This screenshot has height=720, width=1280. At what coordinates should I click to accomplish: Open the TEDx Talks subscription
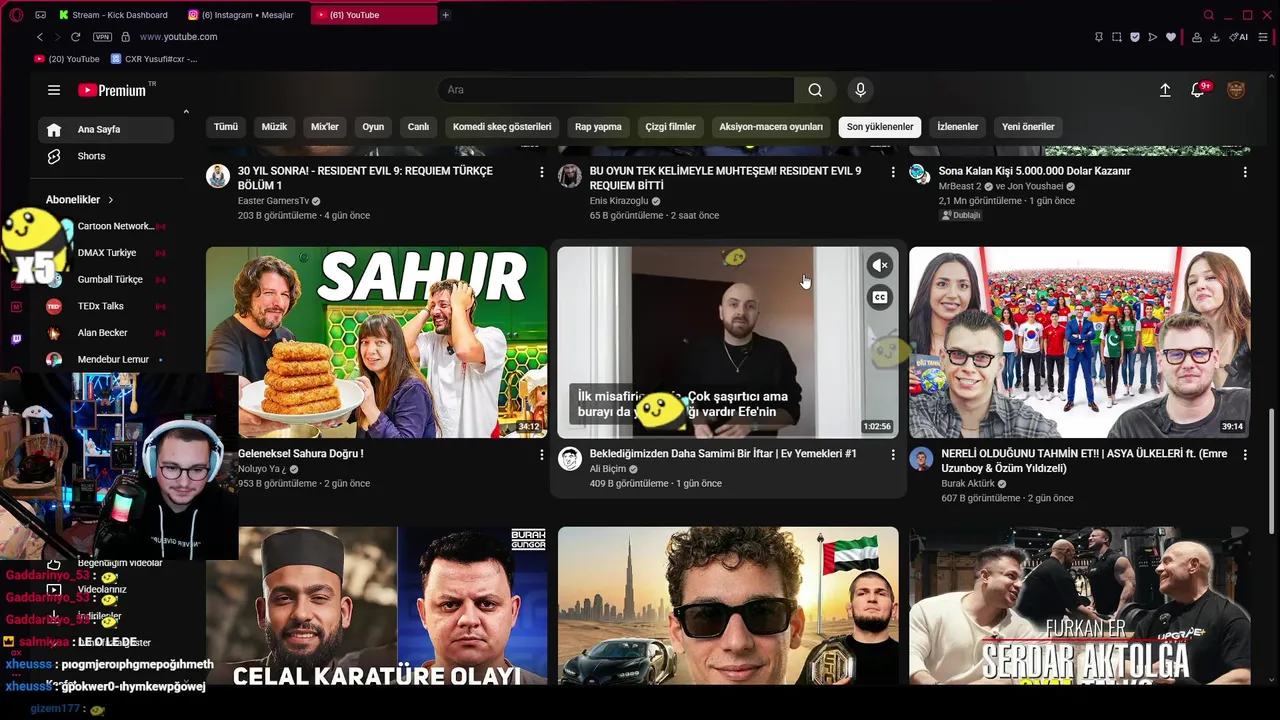click(106, 306)
